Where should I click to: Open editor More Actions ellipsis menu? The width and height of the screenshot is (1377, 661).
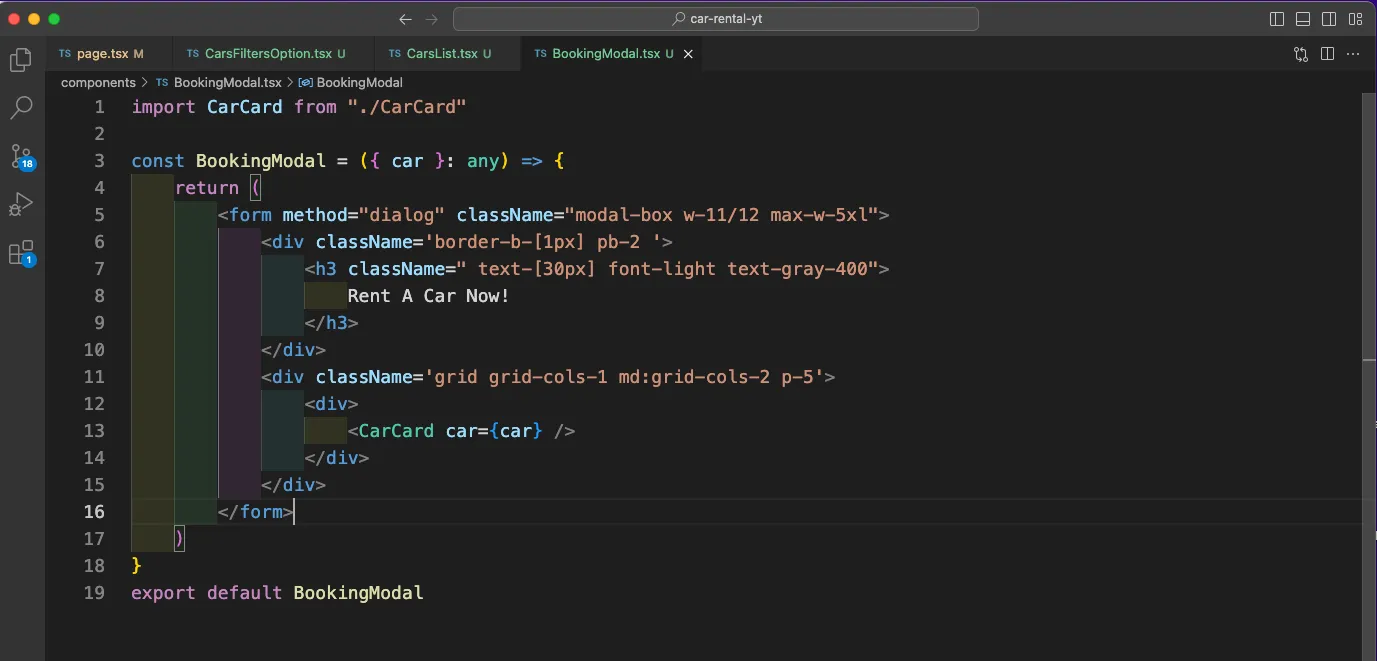click(x=1355, y=54)
